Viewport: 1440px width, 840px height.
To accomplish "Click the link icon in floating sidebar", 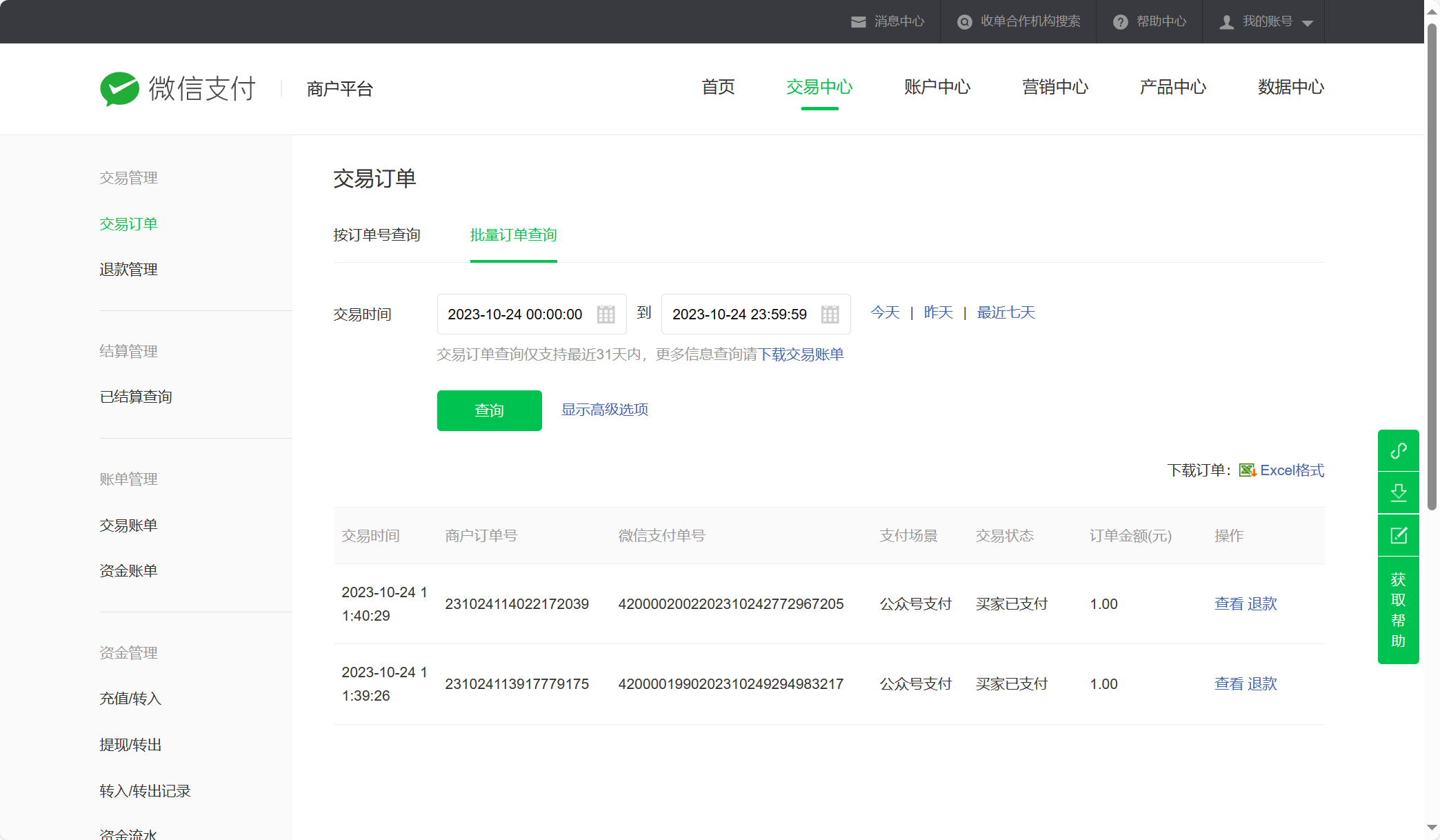I will [1398, 451].
